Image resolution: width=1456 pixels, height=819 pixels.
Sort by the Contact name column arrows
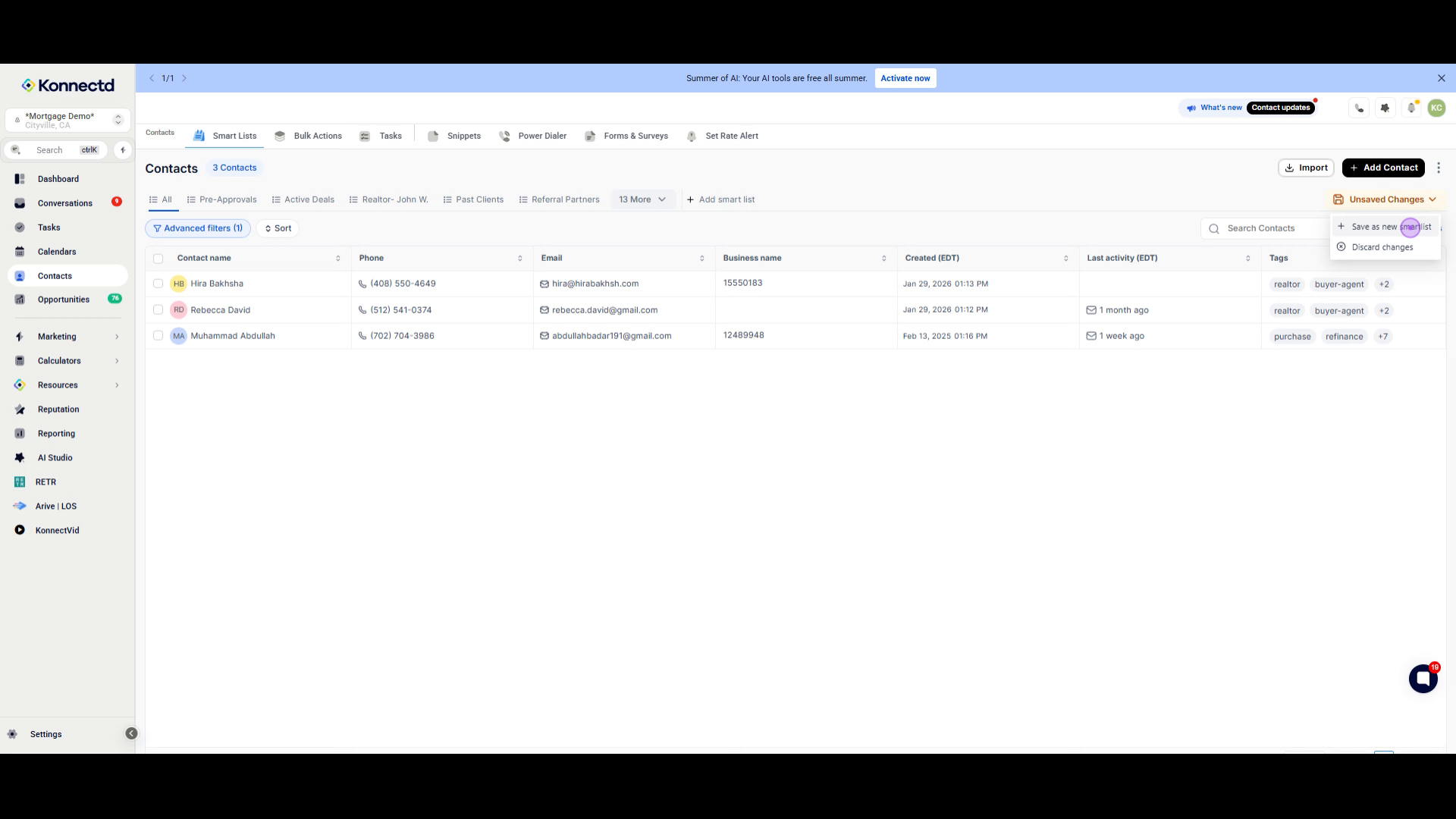[338, 259]
